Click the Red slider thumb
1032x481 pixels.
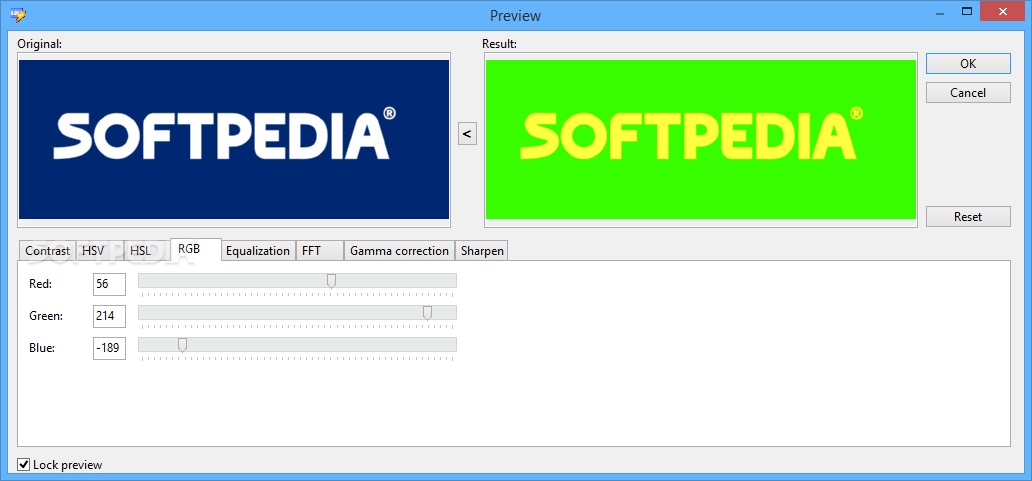pyautogui.click(x=332, y=282)
